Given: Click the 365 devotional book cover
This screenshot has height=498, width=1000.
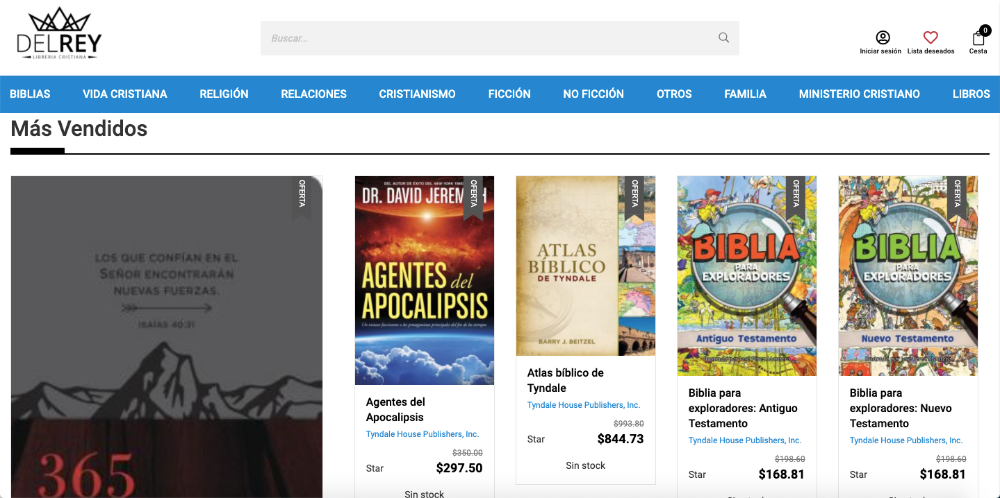Looking at the screenshot, I should [x=166, y=330].
